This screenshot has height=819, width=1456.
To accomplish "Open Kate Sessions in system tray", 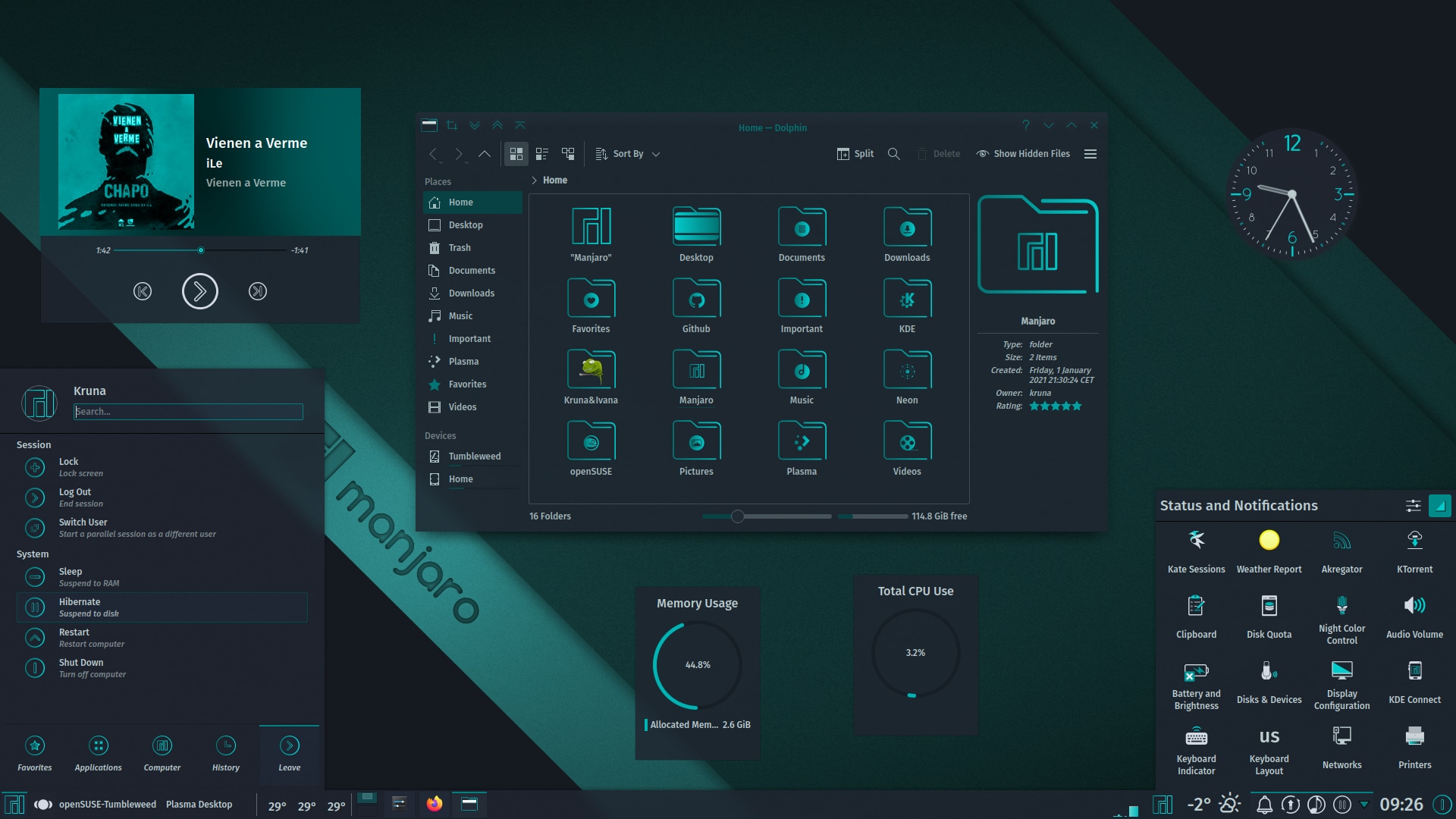I will pyautogui.click(x=1197, y=551).
